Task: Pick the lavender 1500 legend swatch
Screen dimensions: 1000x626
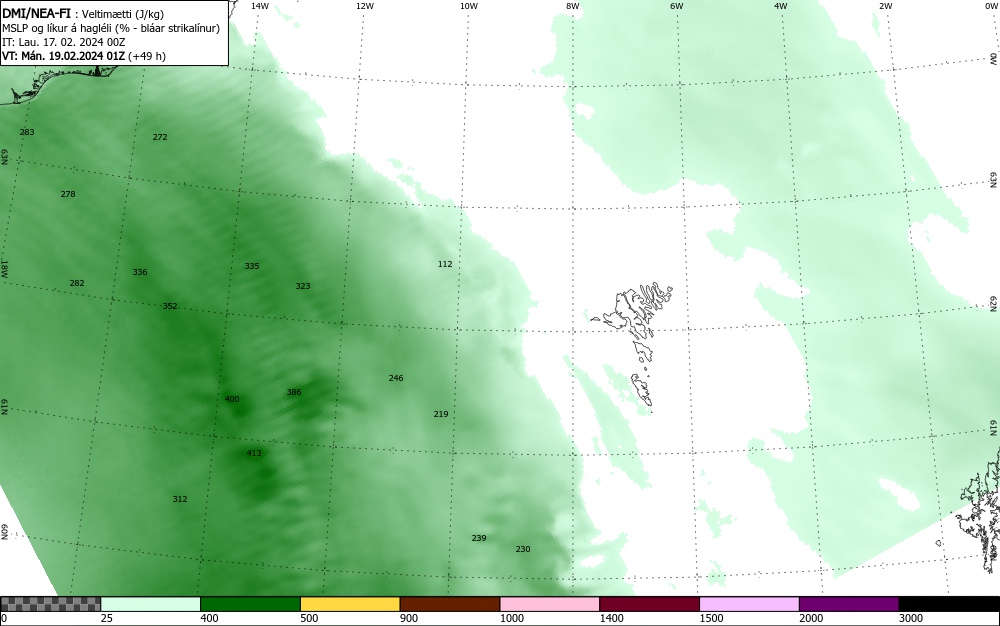Action: pyautogui.click(x=749, y=604)
